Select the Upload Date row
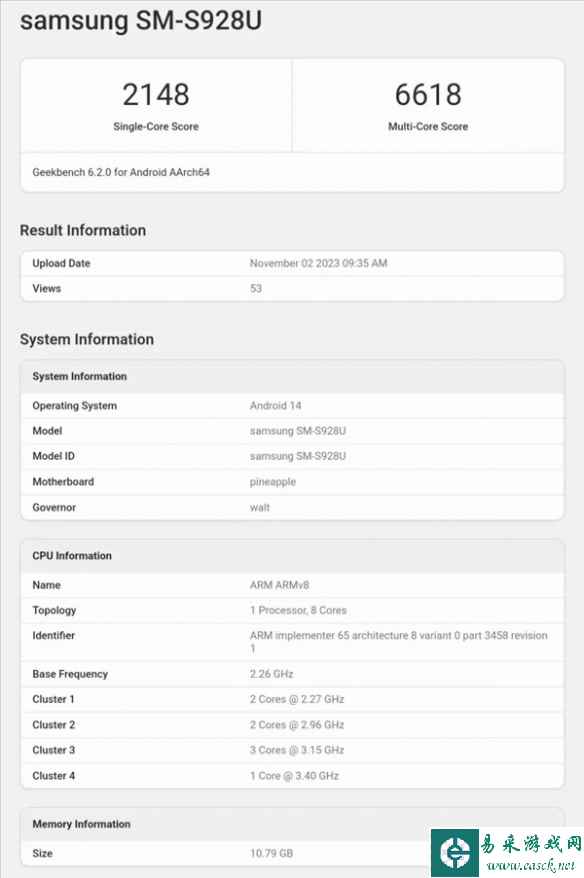The image size is (584, 878). tap(290, 263)
